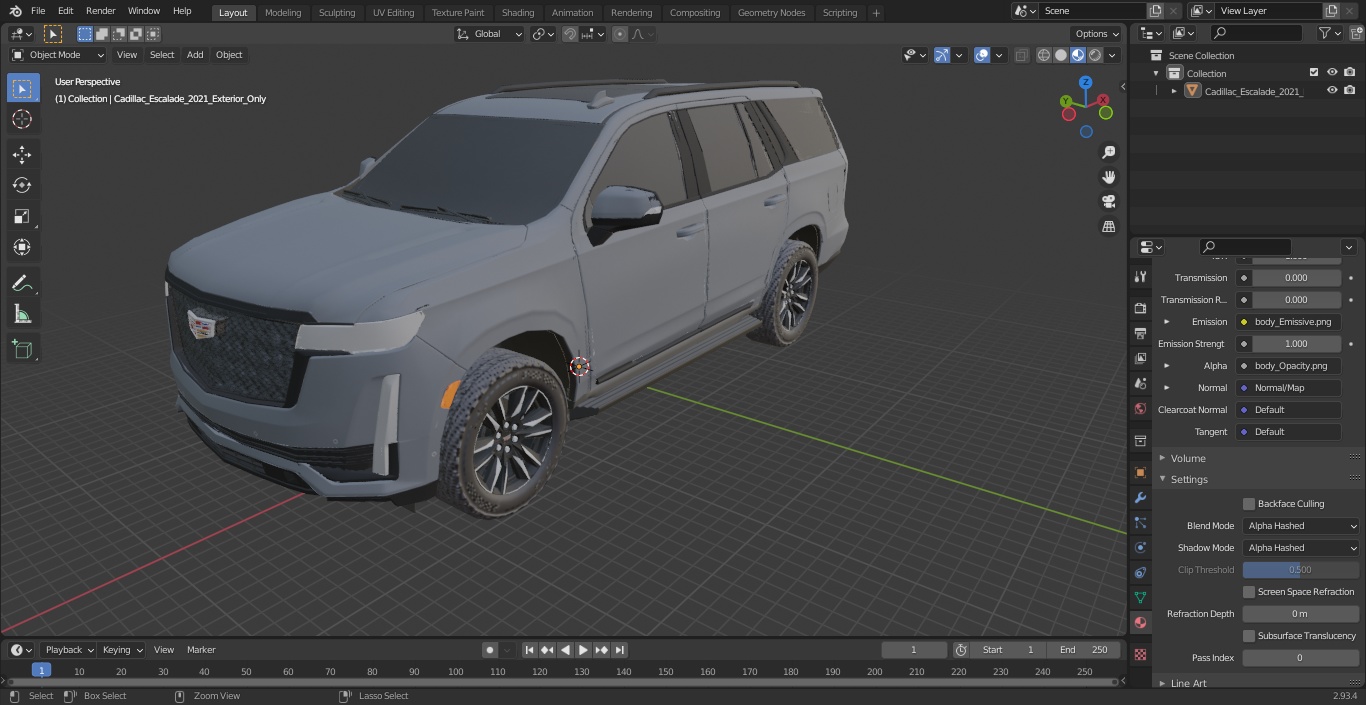1366x705 pixels.
Task: Open the World properties tab
Action: [1140, 408]
